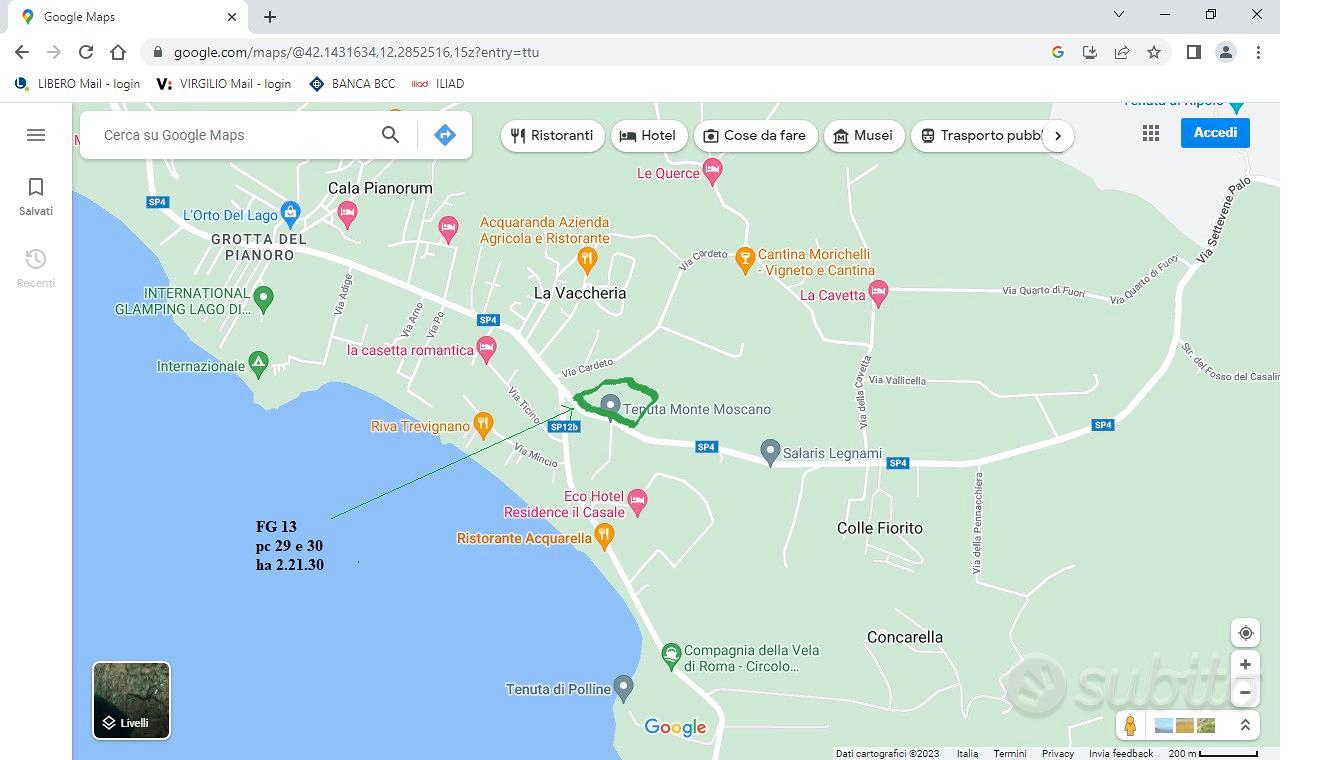
Task: Select the Ristorante Acquarella pin
Action: (x=603, y=536)
